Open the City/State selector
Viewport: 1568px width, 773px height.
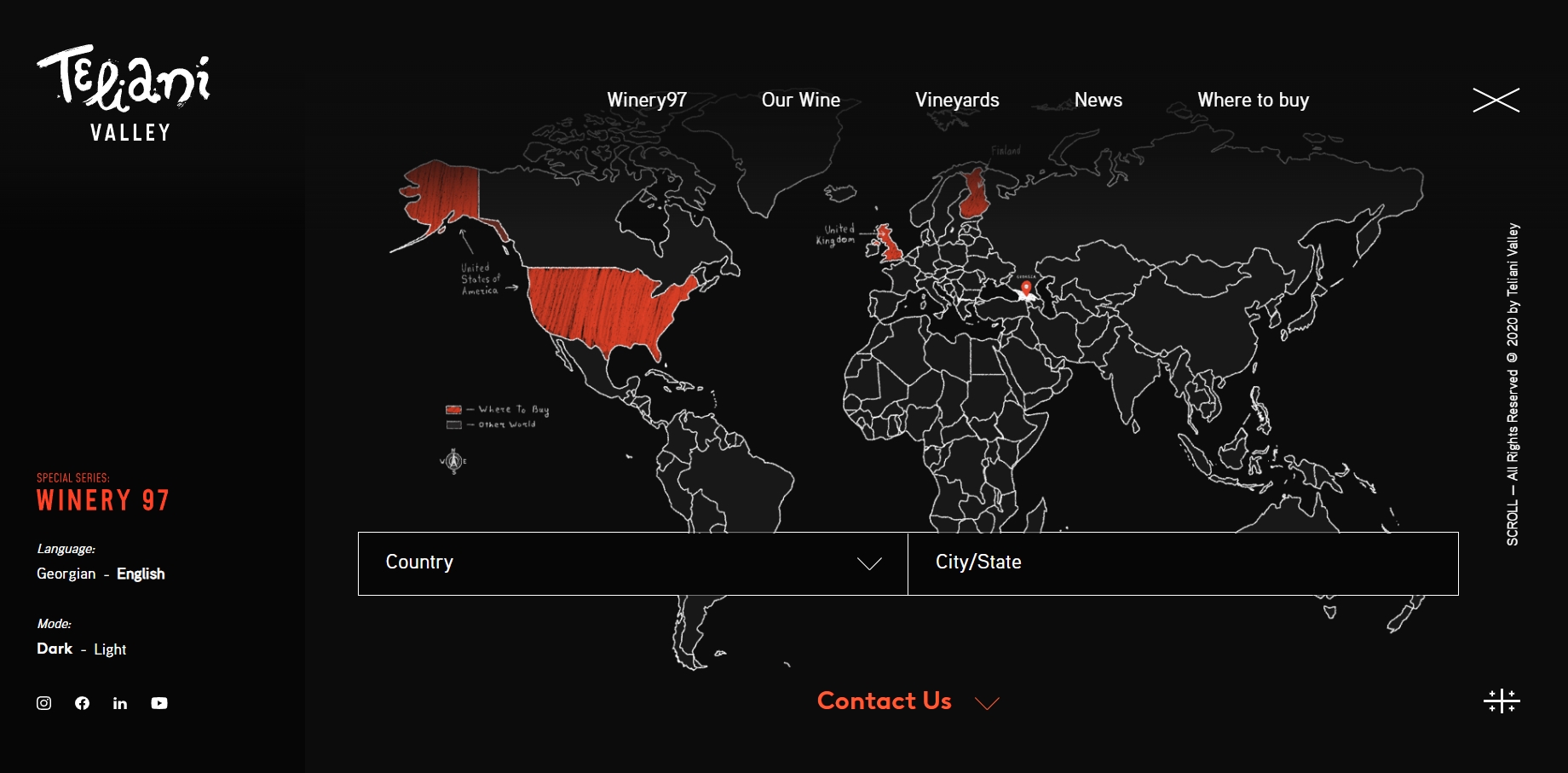1183,563
